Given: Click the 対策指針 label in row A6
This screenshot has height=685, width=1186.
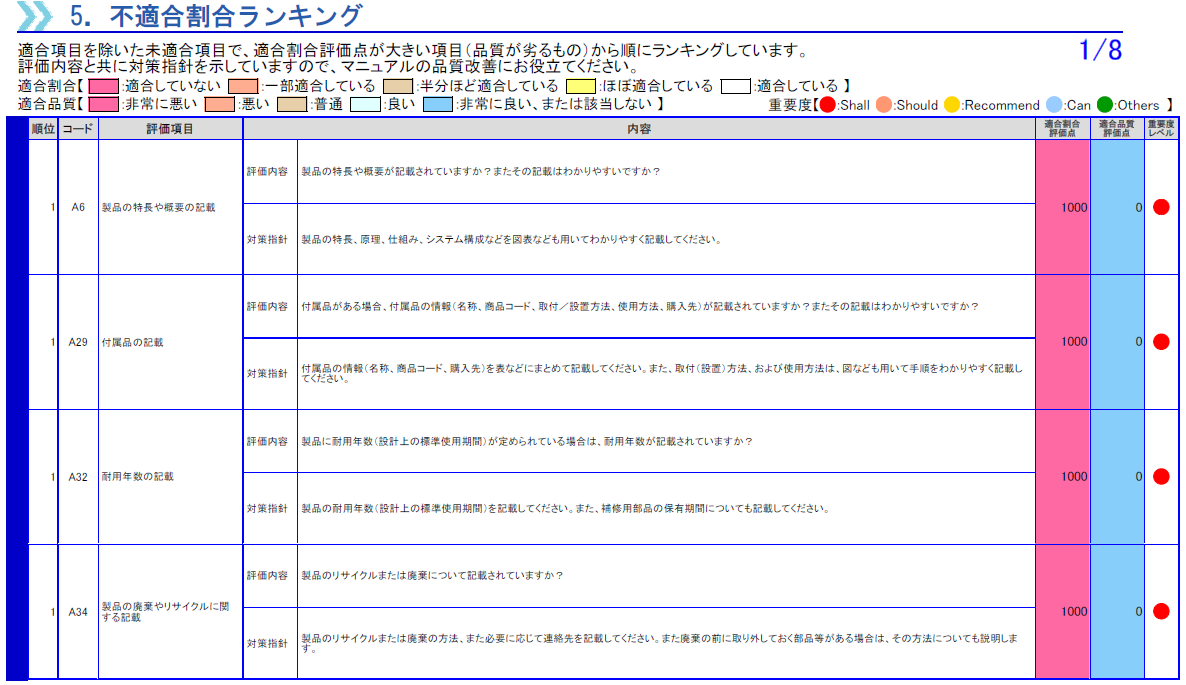Looking at the screenshot, I should [x=267, y=240].
